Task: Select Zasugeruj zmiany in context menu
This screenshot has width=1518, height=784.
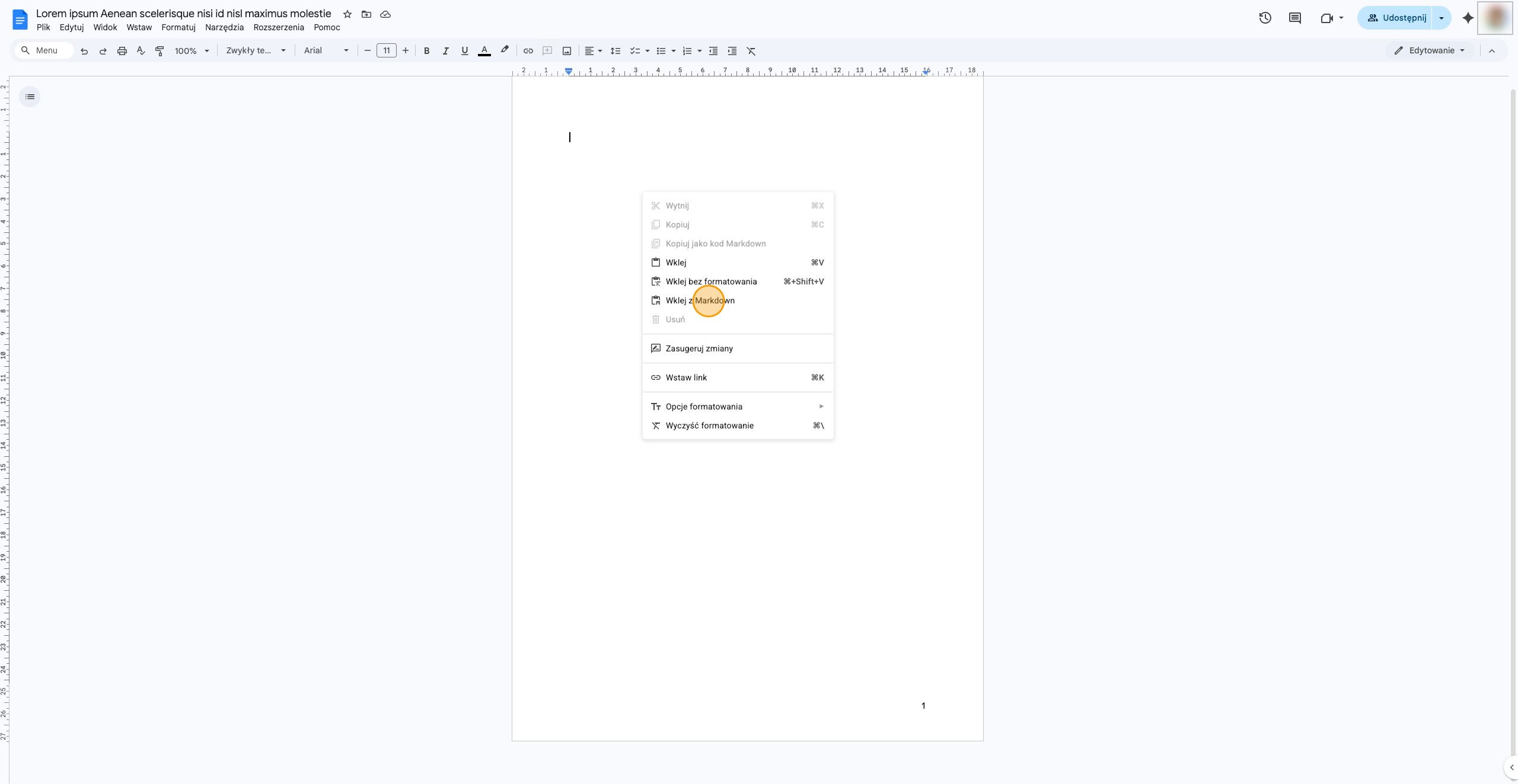Action: click(x=738, y=348)
